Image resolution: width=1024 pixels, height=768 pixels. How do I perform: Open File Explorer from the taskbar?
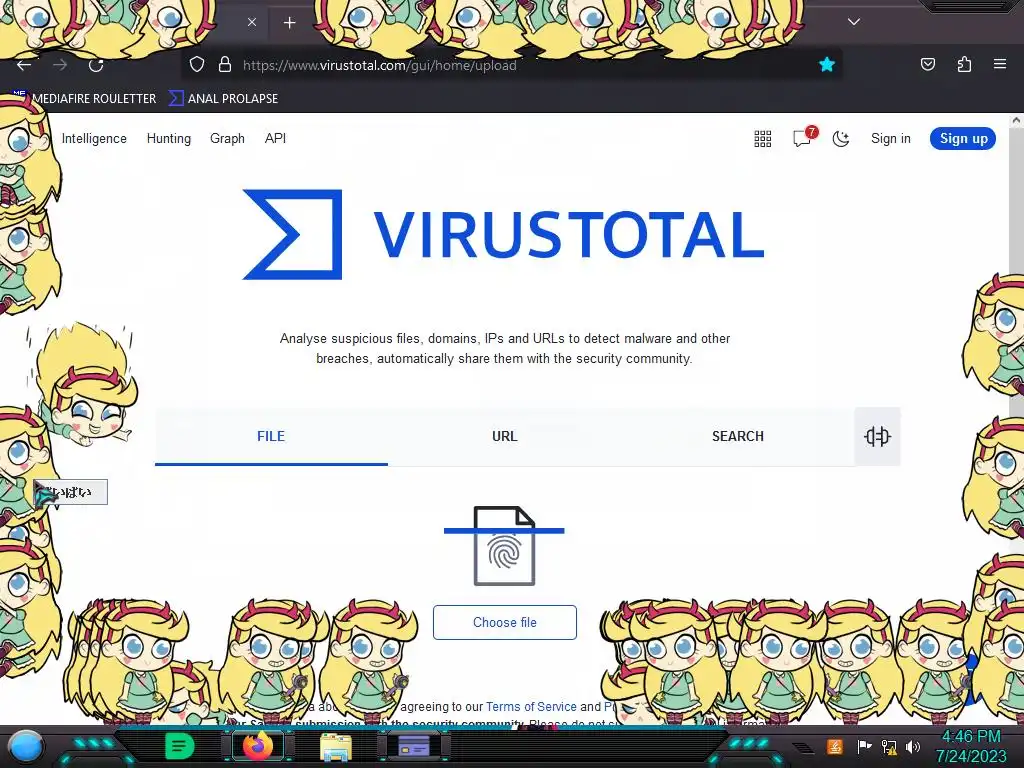point(336,746)
